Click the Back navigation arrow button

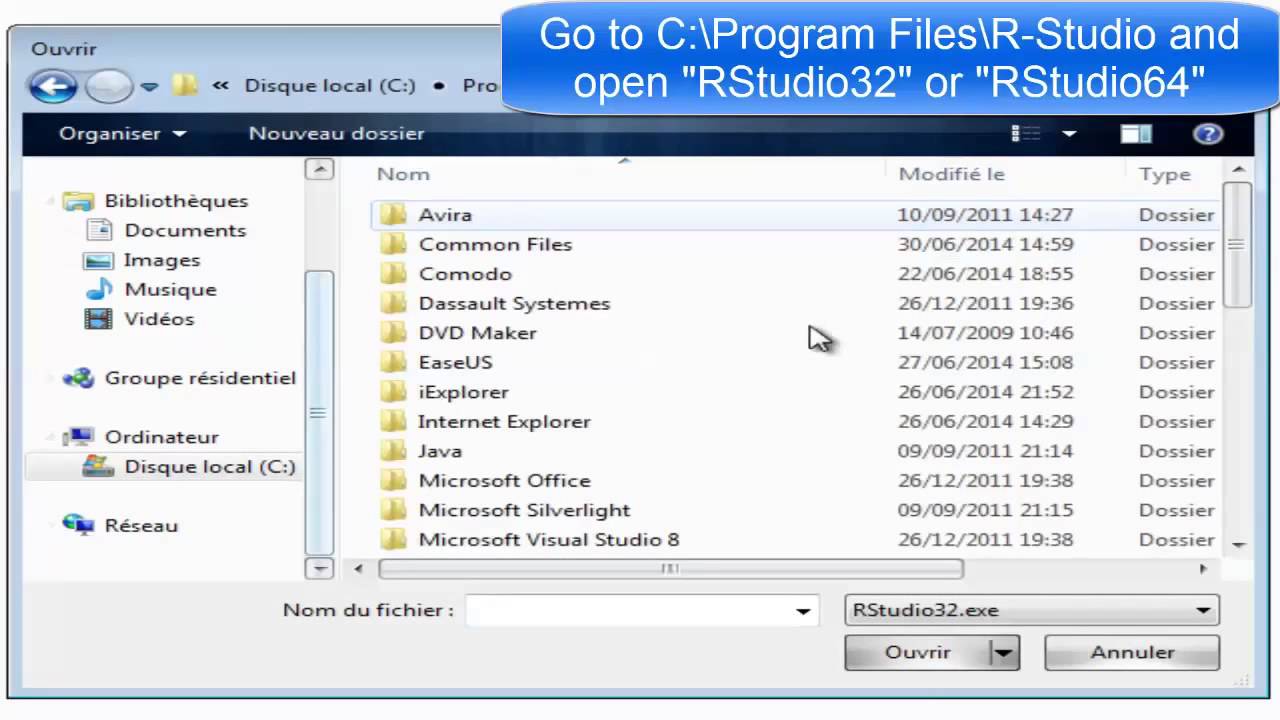[x=52, y=86]
